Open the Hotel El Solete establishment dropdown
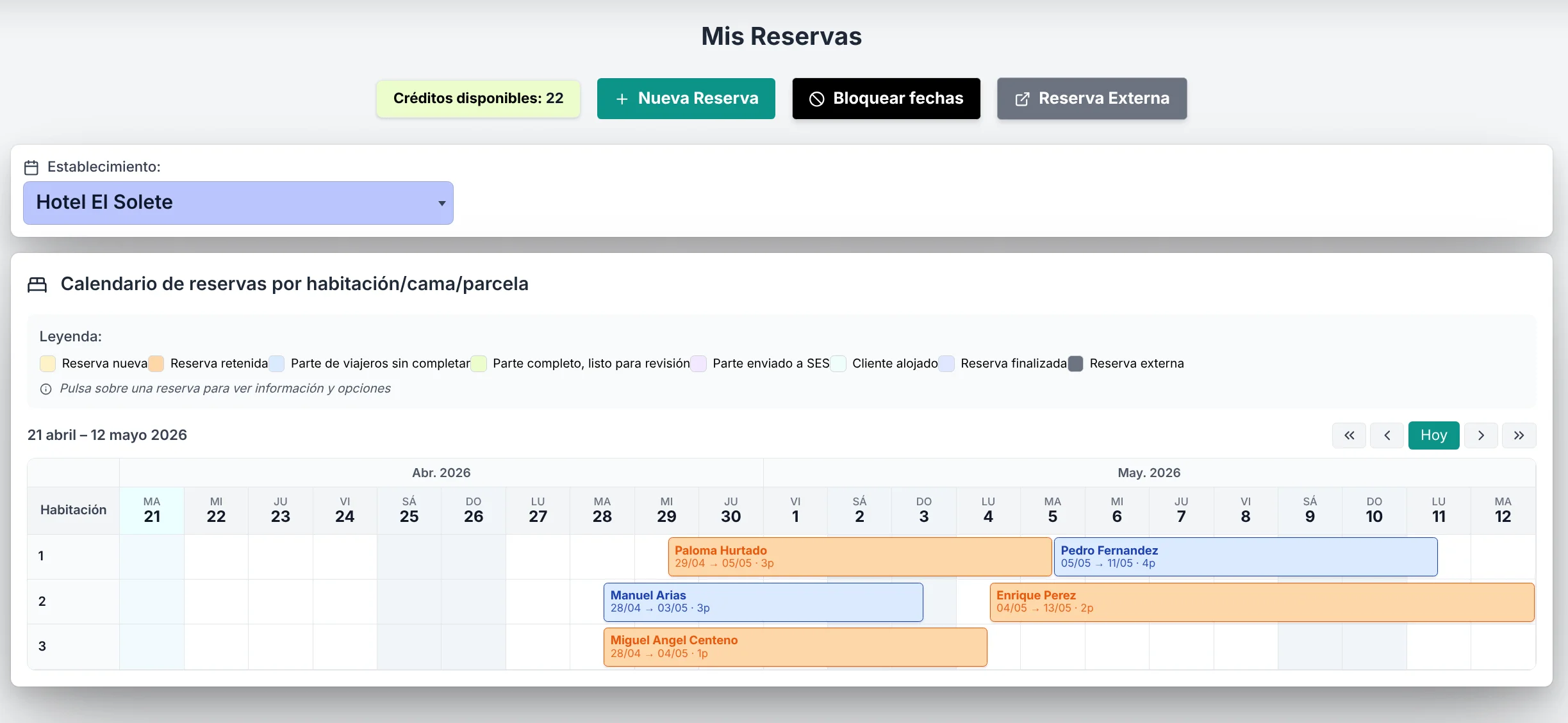Image resolution: width=1568 pixels, height=723 pixels. (x=238, y=202)
